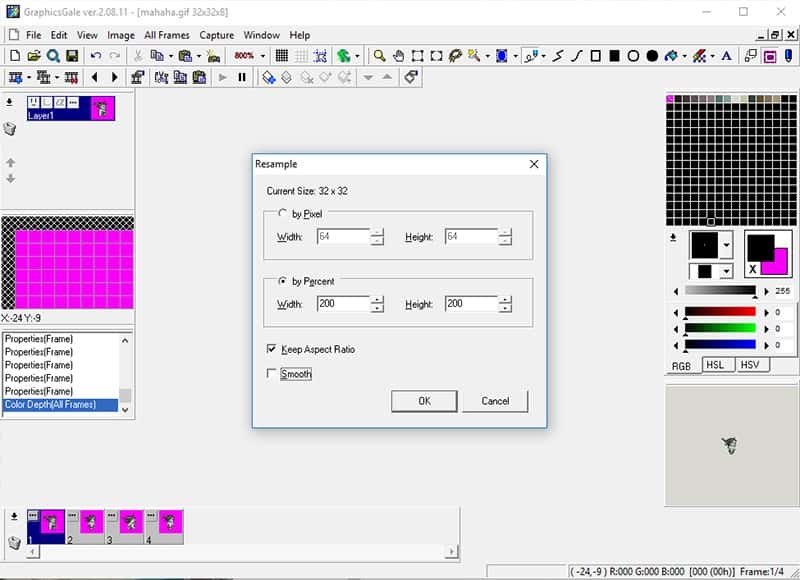Select the Flood Fill bucket tool
Screen dimensions: 800x580
(671, 56)
